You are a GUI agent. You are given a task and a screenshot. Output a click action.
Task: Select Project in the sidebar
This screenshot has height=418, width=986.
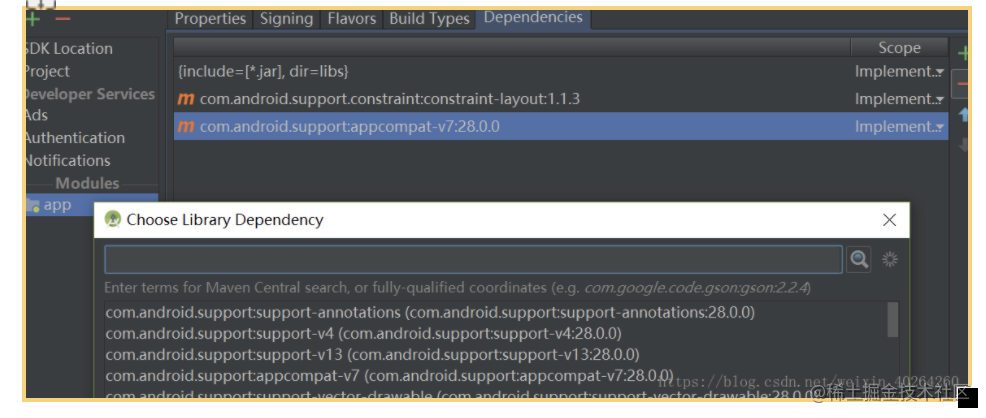click(47, 71)
